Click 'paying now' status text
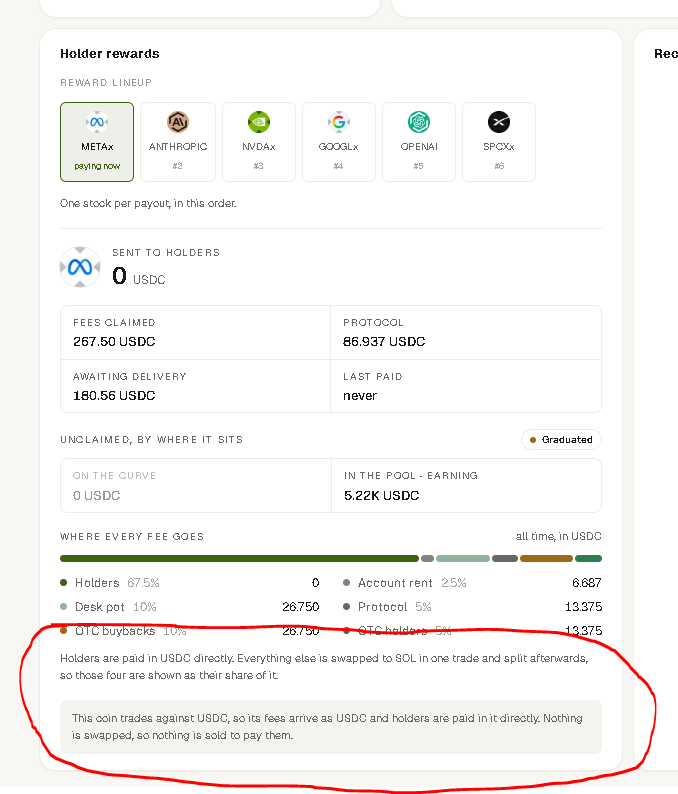 click(97, 166)
